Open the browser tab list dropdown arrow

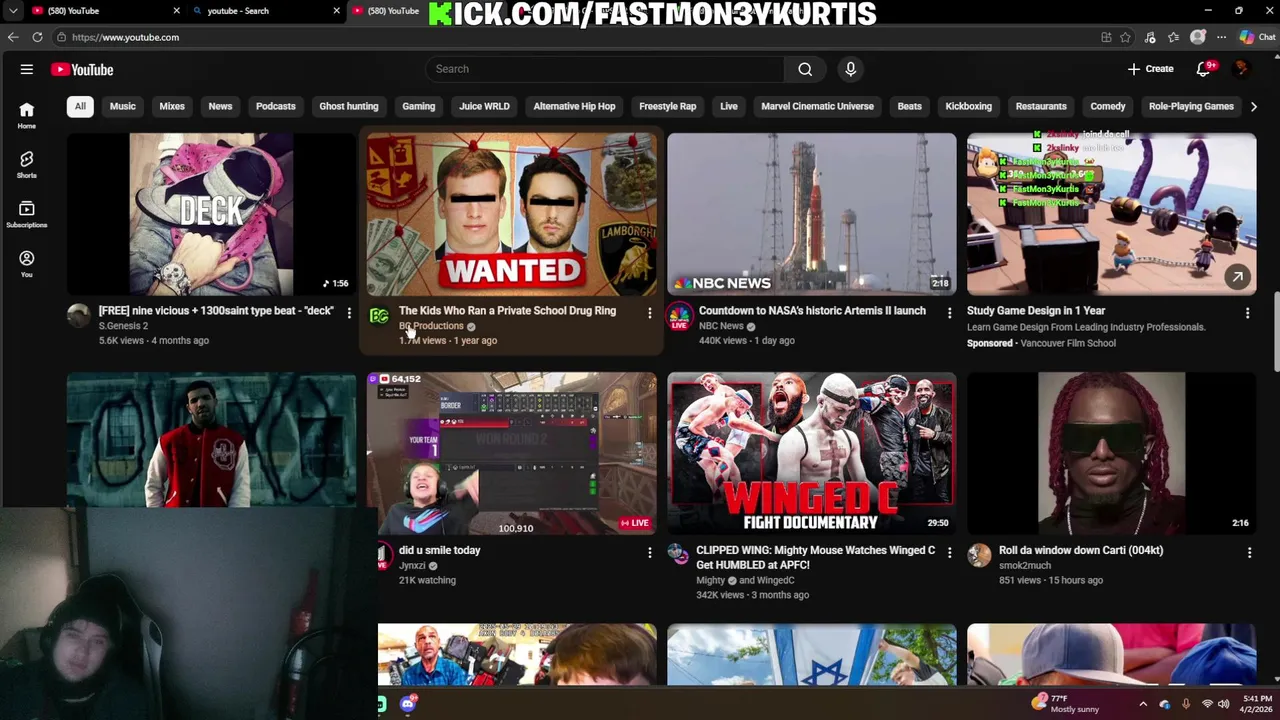coord(13,11)
